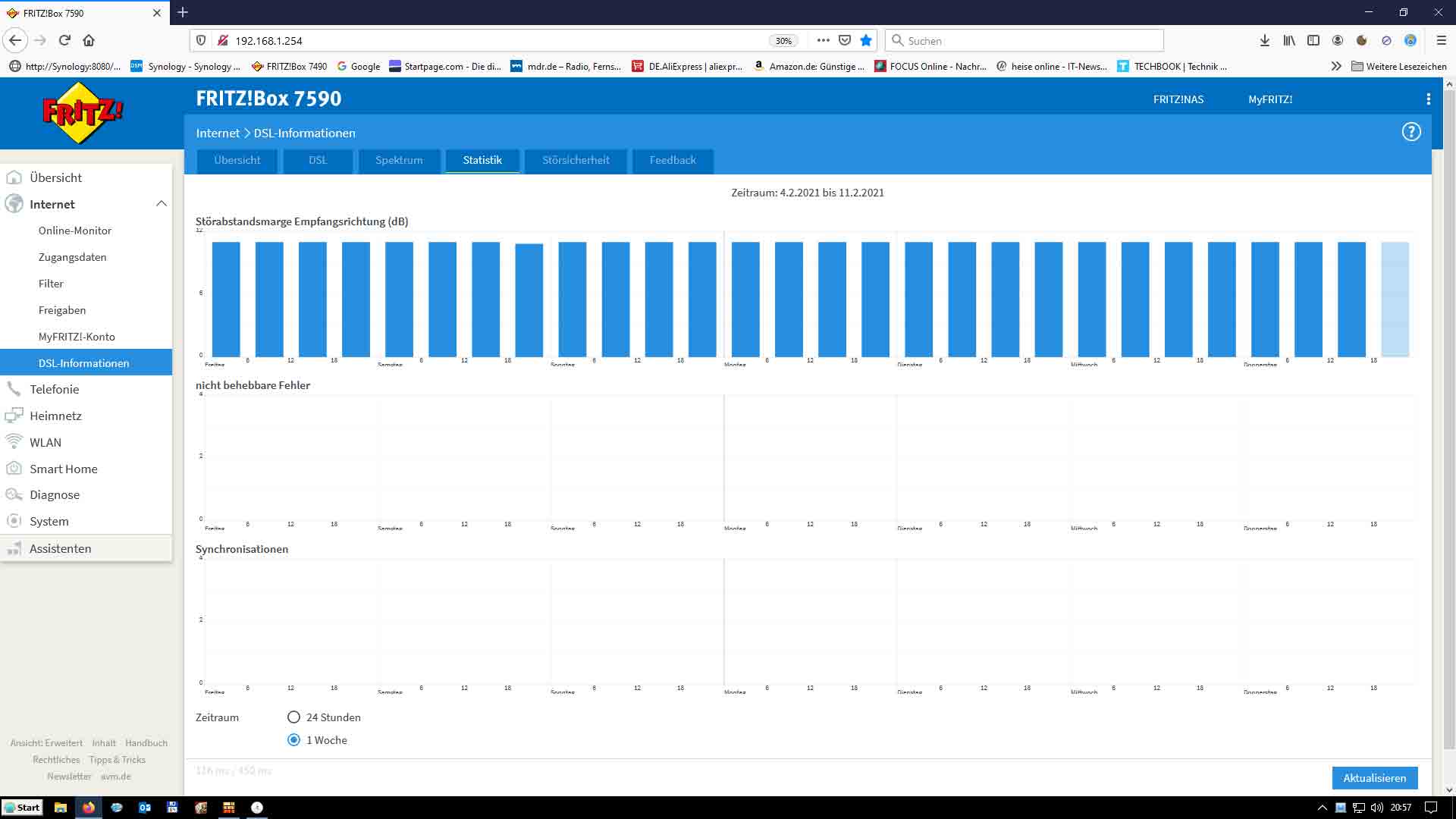Click the FRITZ! logo
1456x819 pixels.
point(83,113)
